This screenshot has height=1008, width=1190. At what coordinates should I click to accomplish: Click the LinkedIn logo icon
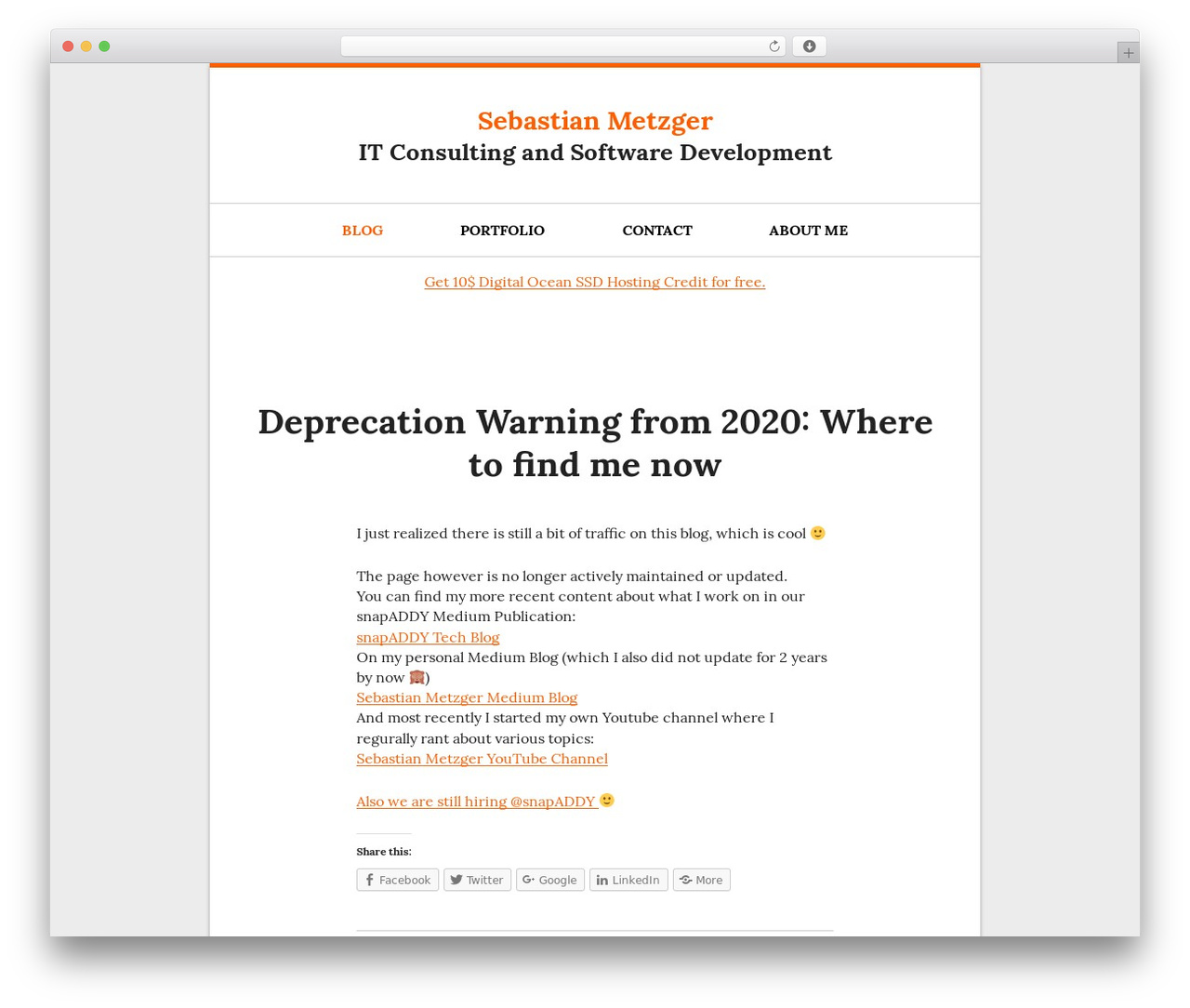point(602,880)
